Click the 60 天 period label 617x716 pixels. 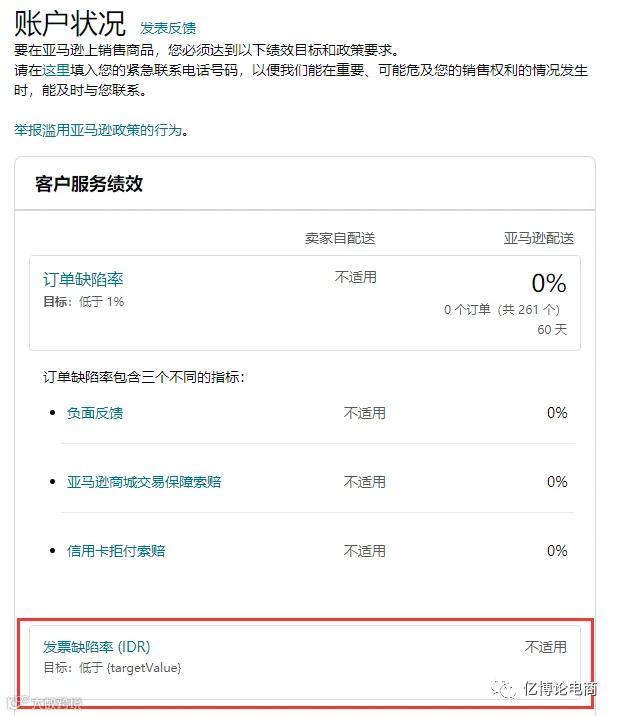(552, 329)
